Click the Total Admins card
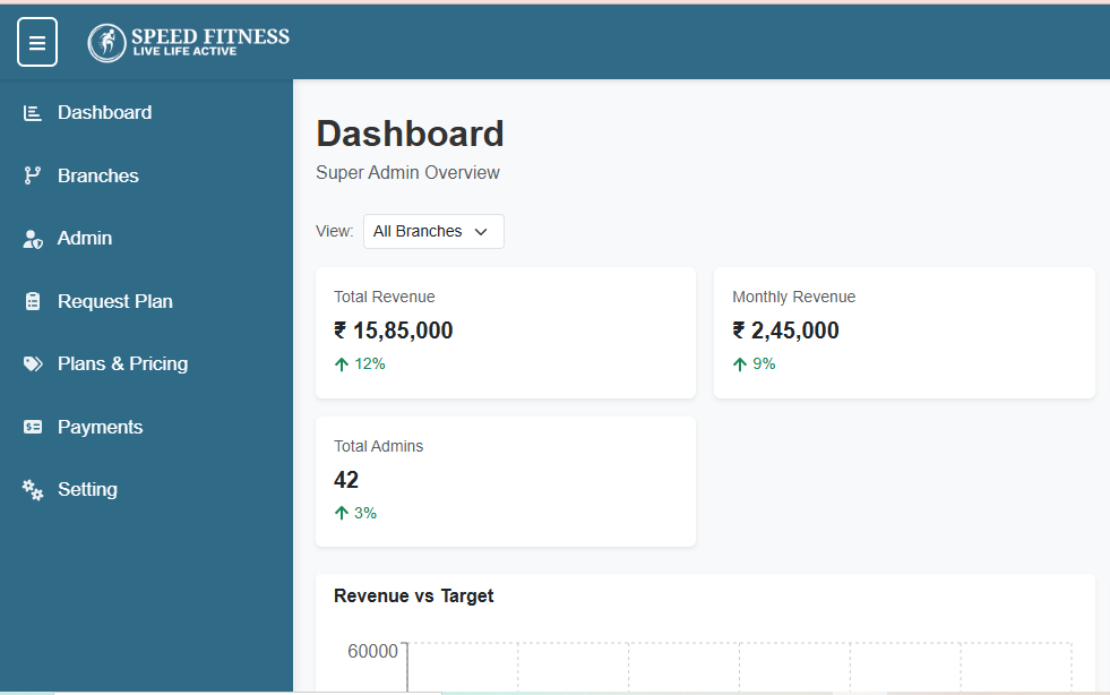This screenshot has width=1110, height=695. (x=505, y=481)
